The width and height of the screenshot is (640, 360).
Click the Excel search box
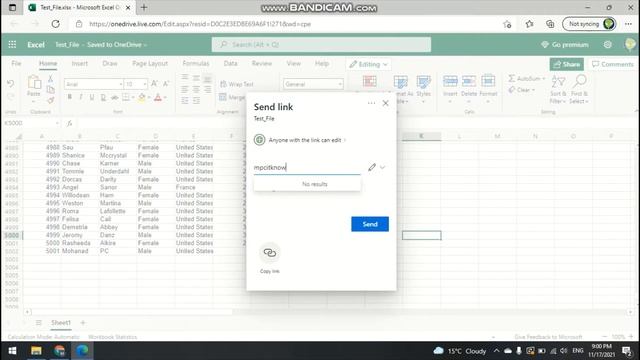pos(321,44)
